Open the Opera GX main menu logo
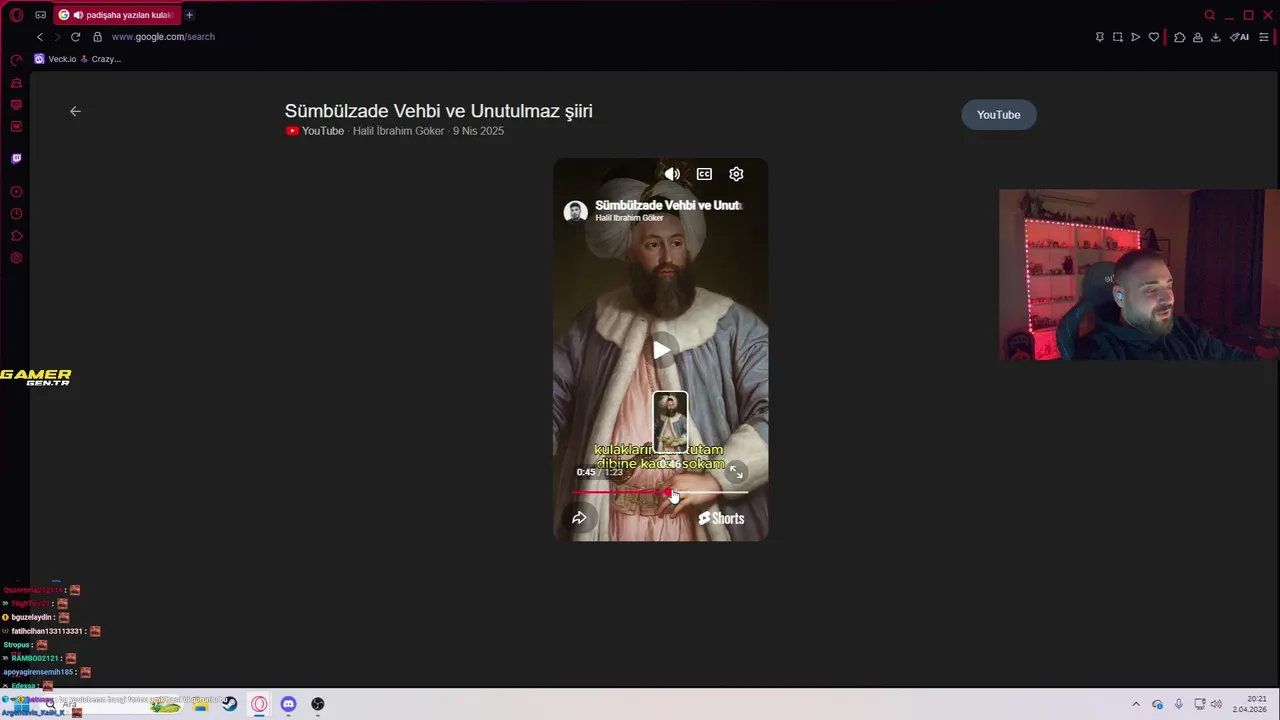1280x720 pixels. click(16, 15)
